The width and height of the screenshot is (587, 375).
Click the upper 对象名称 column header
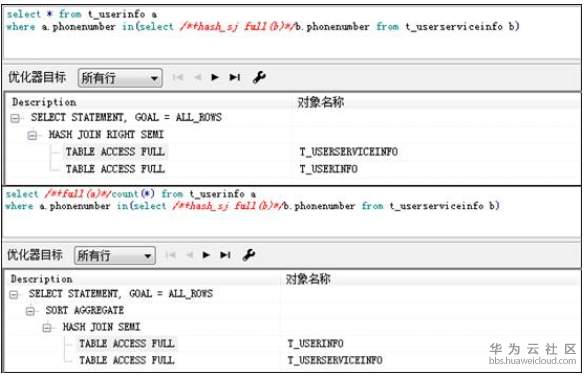click(x=320, y=102)
